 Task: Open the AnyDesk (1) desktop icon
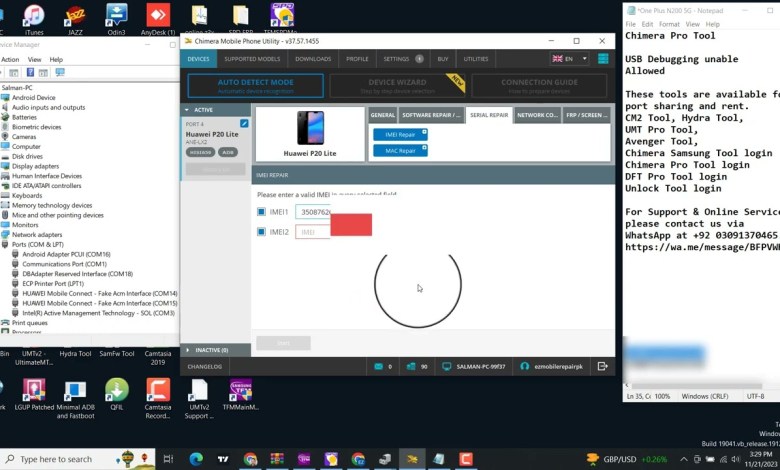(158, 19)
